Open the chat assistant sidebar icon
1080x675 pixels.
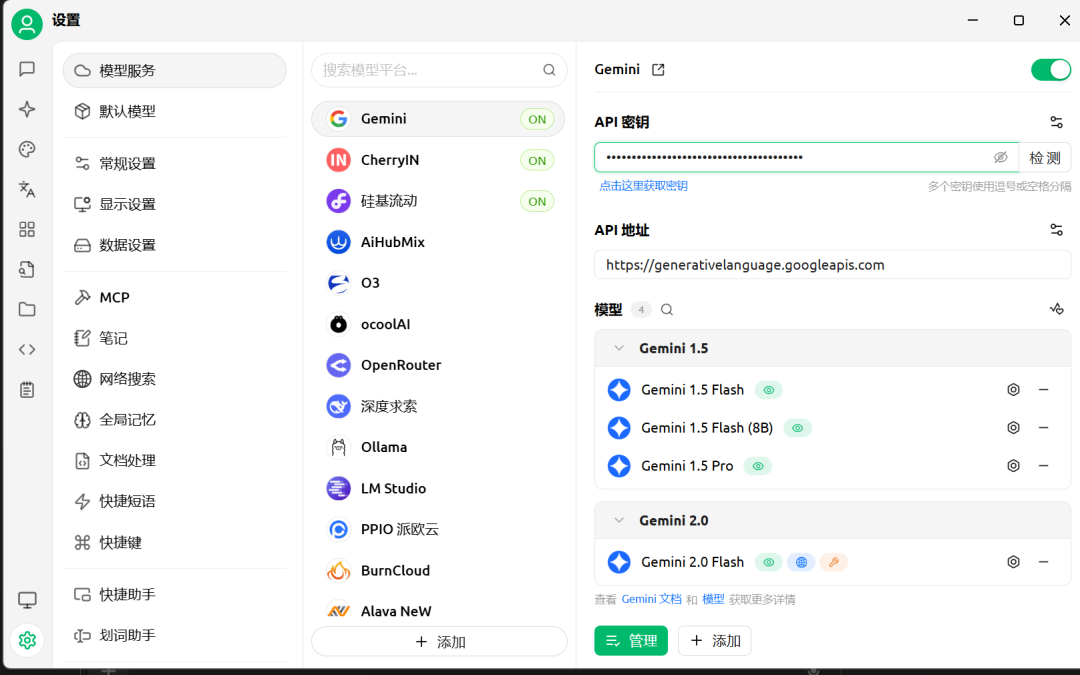27,69
